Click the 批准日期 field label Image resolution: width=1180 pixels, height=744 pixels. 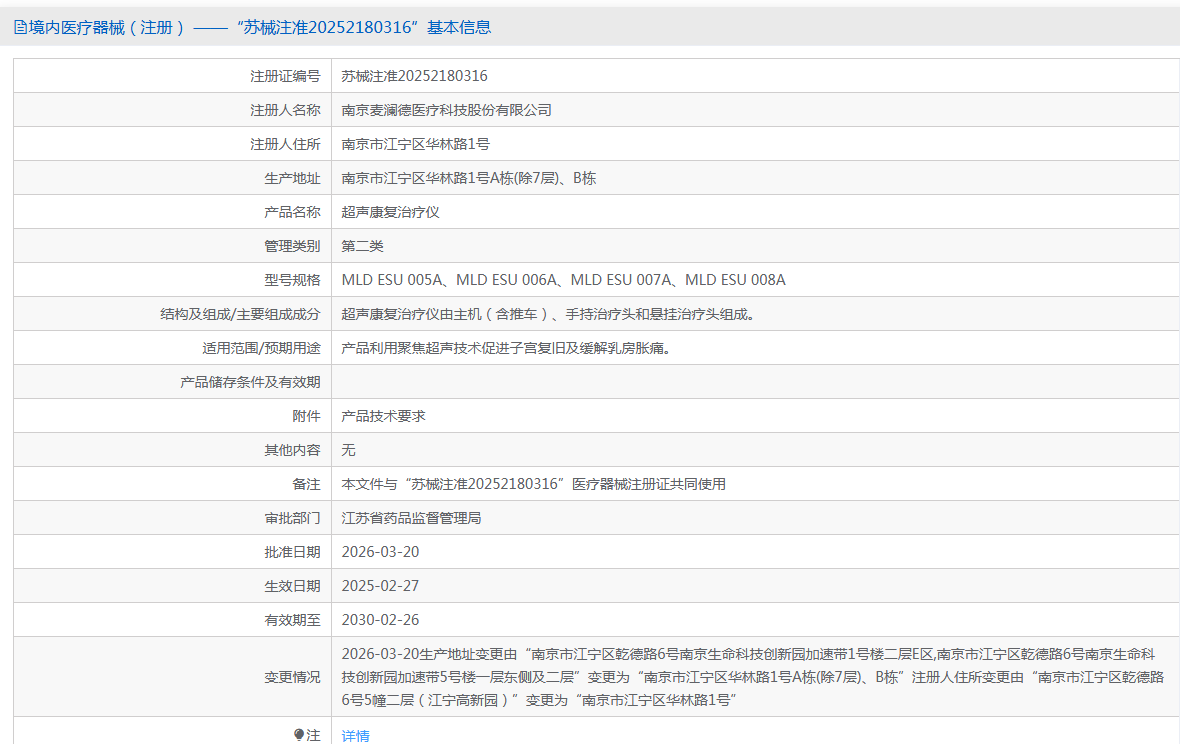[x=292, y=552]
